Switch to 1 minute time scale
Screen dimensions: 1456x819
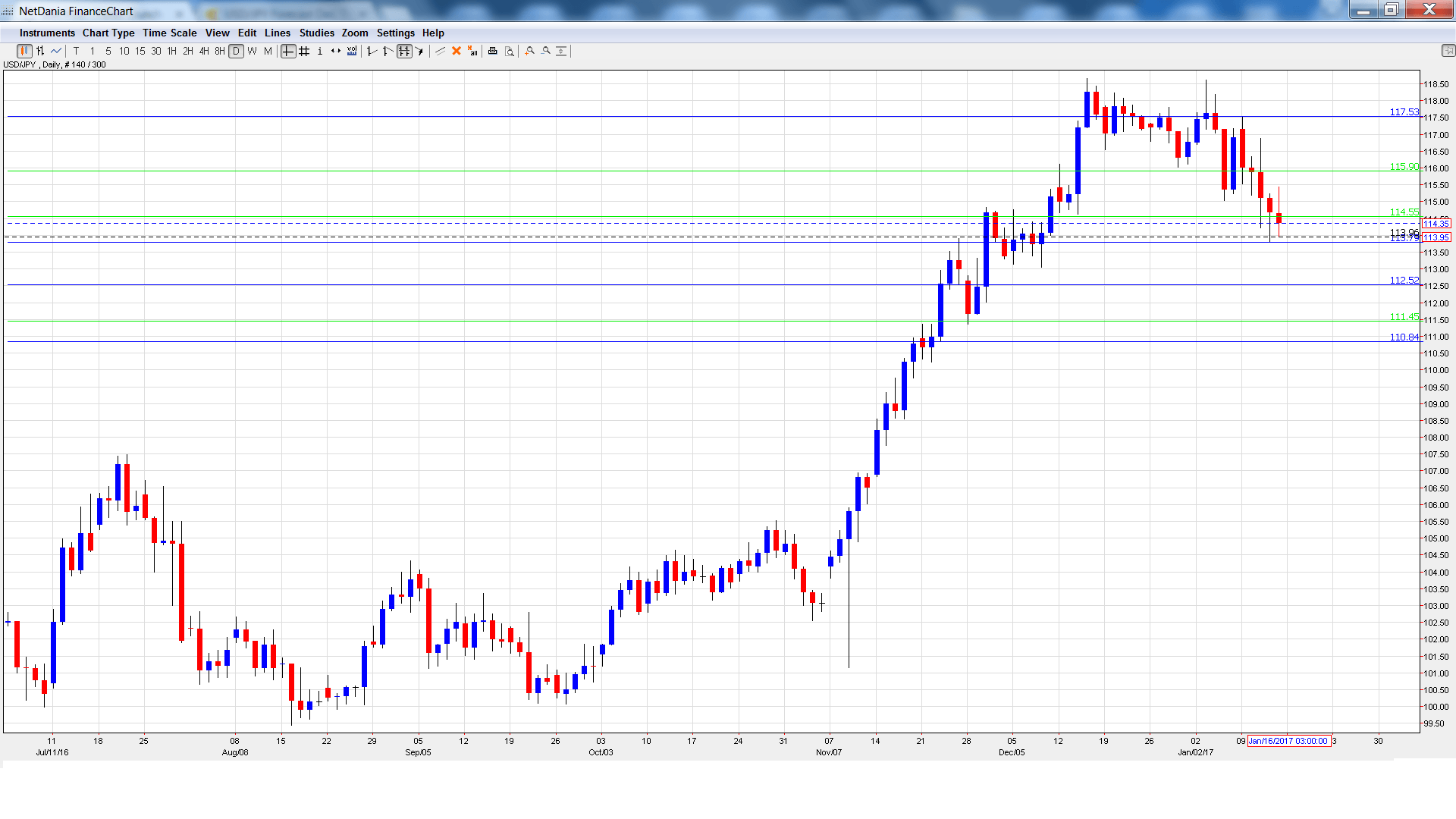[93, 51]
